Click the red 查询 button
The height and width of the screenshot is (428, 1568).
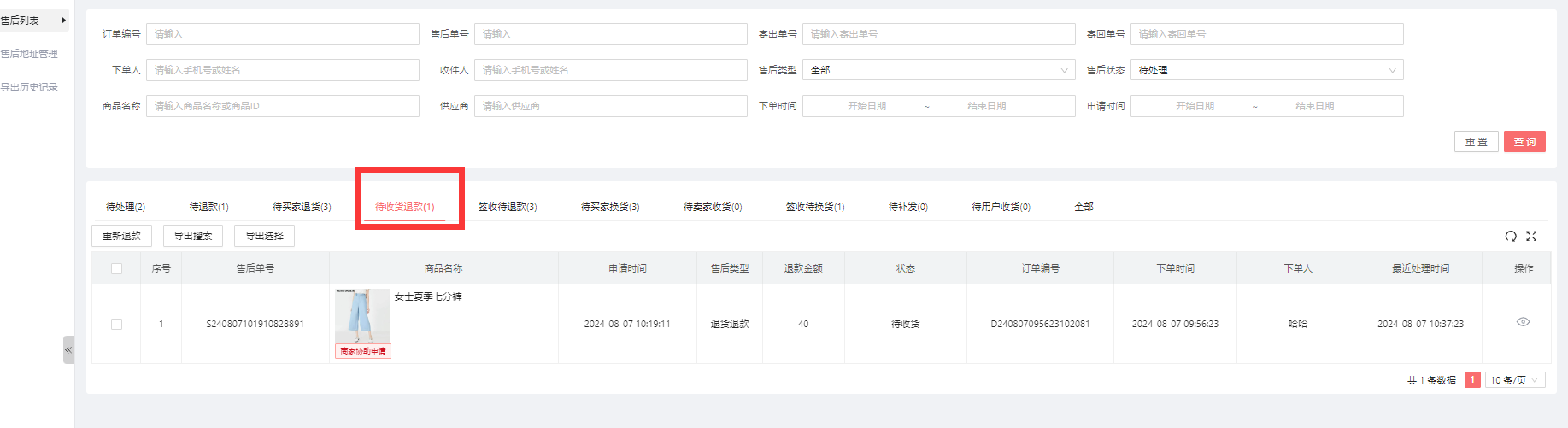[1524, 142]
